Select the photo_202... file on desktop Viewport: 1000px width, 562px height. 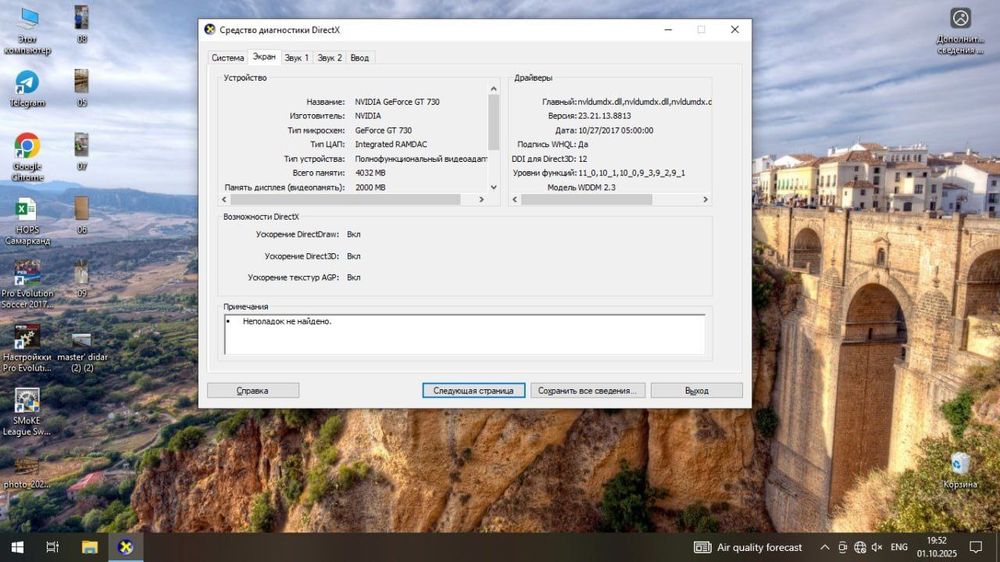[x=27, y=472]
